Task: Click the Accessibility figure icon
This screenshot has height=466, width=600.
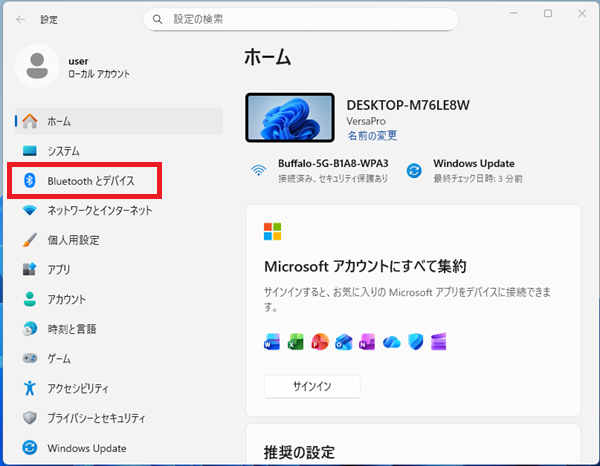Action: pyautogui.click(x=29, y=388)
